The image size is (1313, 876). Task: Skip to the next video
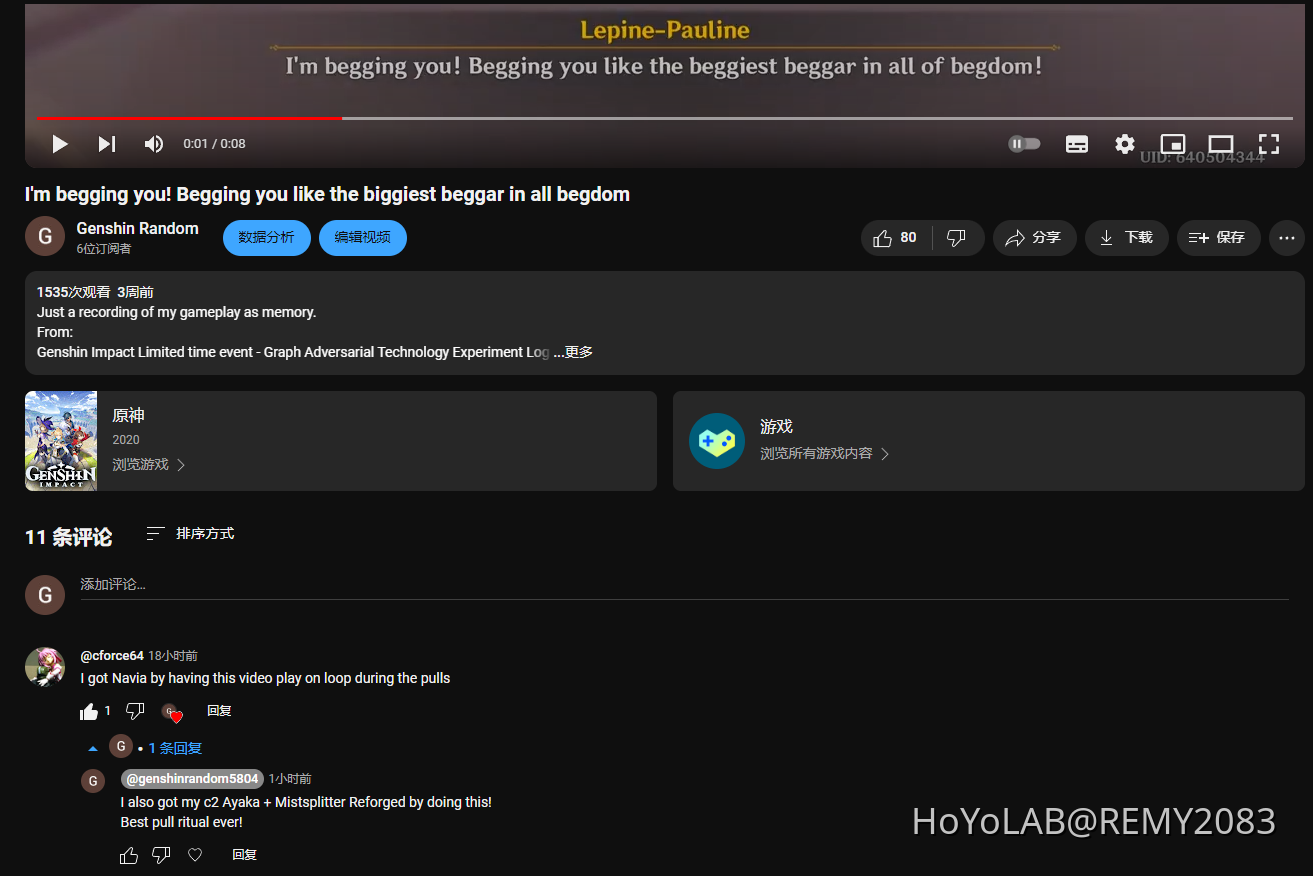coord(106,144)
